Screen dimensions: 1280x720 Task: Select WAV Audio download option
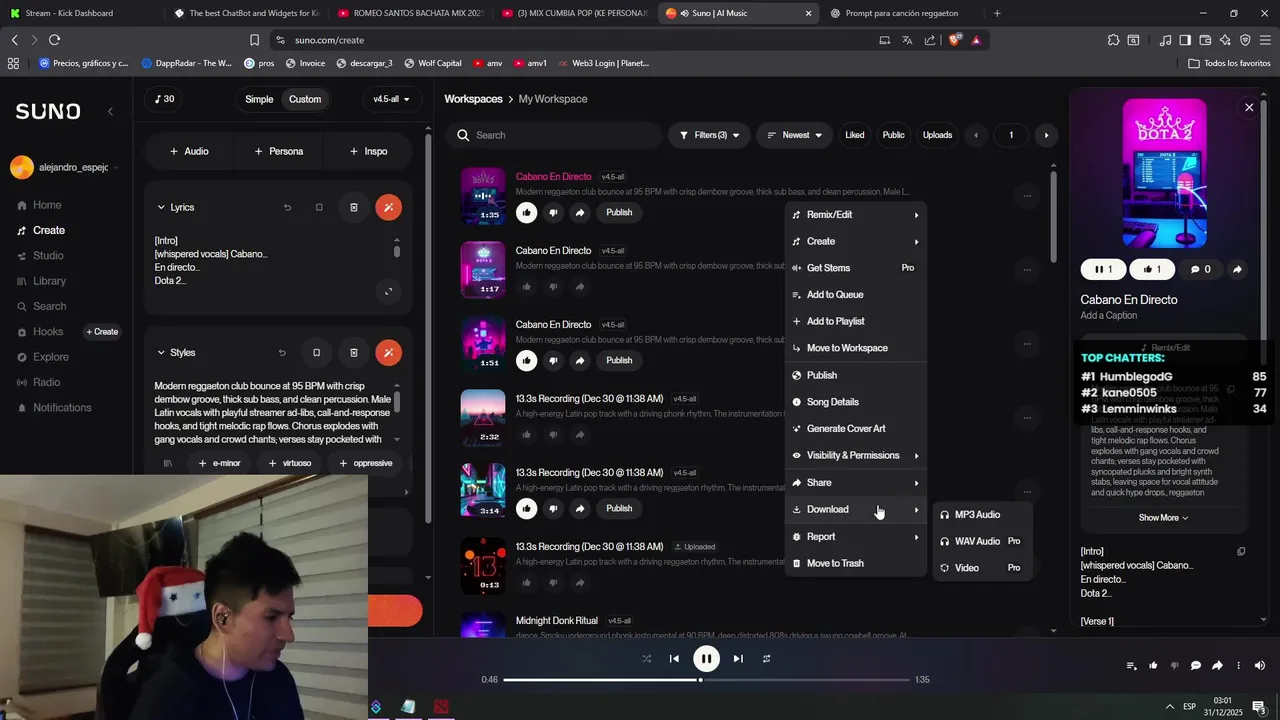tap(982, 541)
